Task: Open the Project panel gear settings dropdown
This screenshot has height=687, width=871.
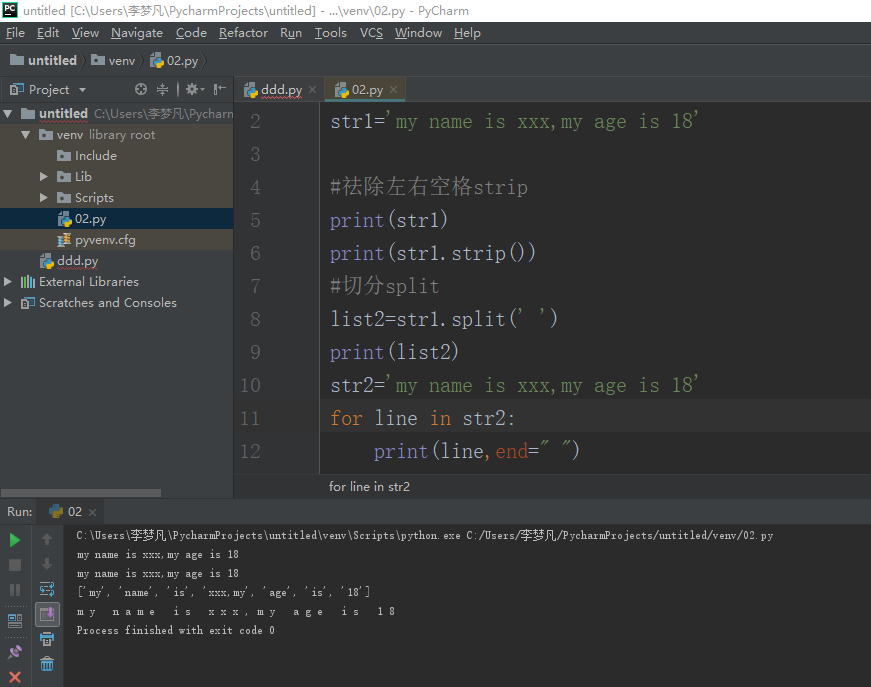Action: pyautogui.click(x=193, y=89)
